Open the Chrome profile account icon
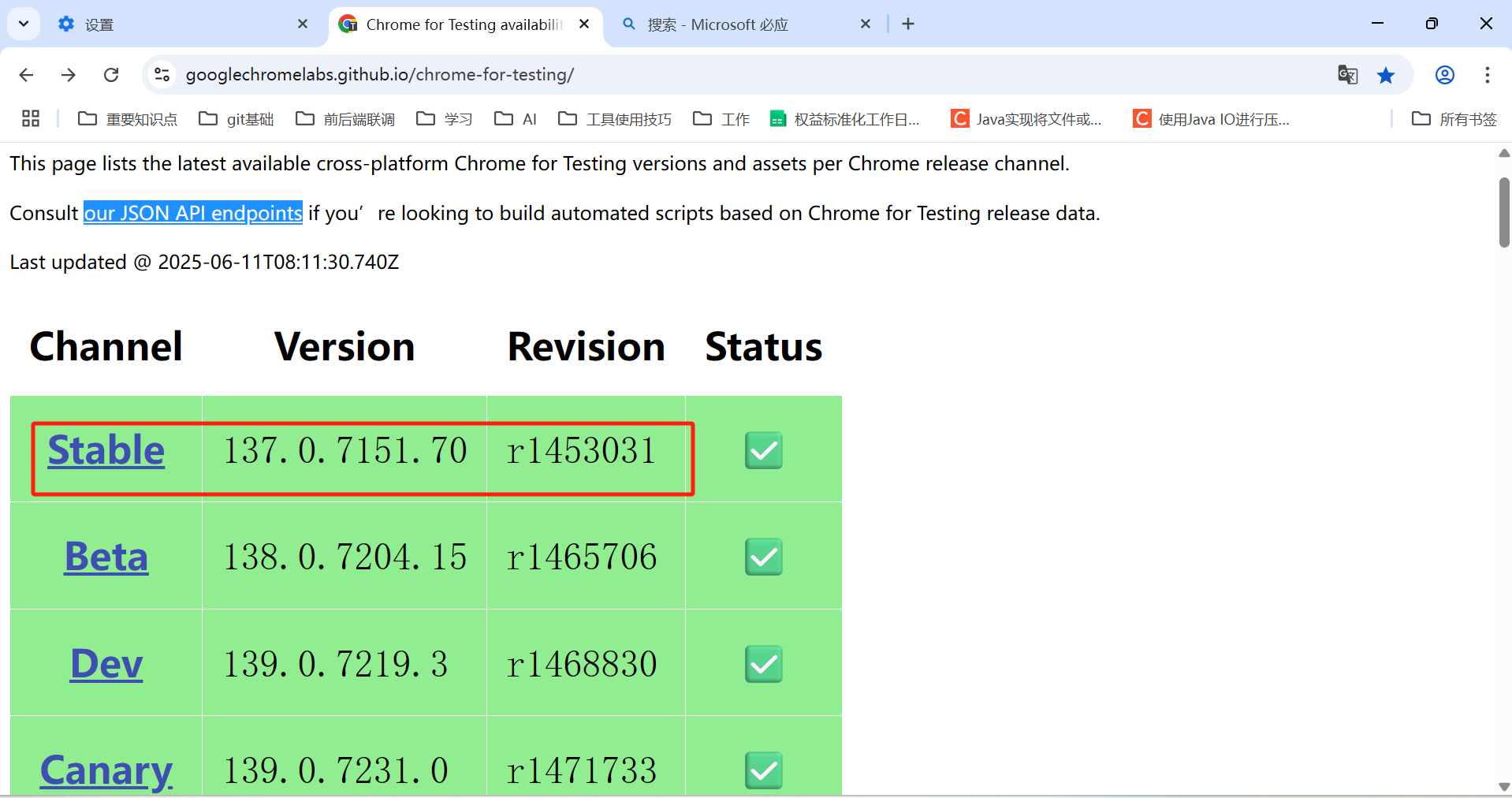Viewport: 1512px width, 798px height. pos(1444,75)
